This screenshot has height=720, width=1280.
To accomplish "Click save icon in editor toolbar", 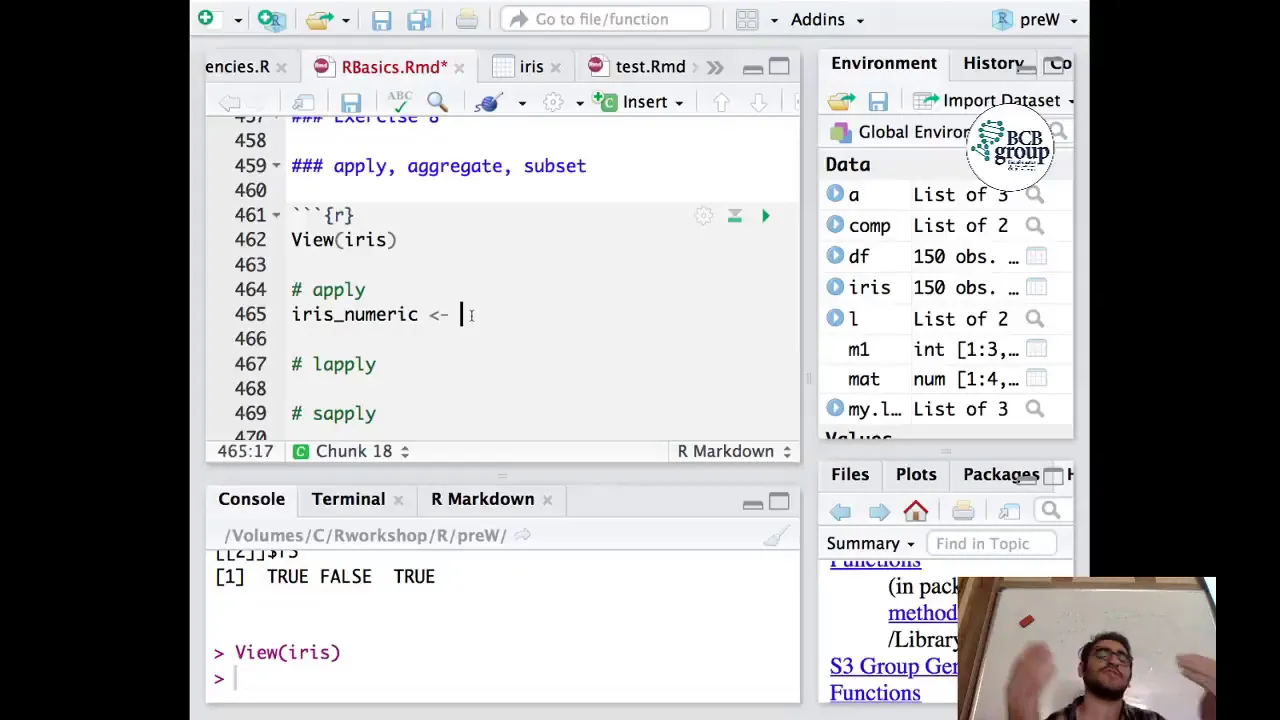I will [x=350, y=102].
